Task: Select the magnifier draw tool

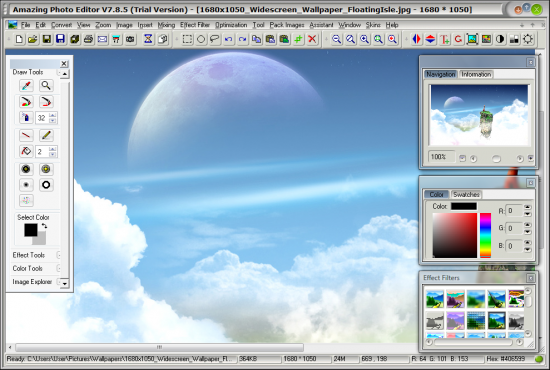Action: (x=46, y=85)
